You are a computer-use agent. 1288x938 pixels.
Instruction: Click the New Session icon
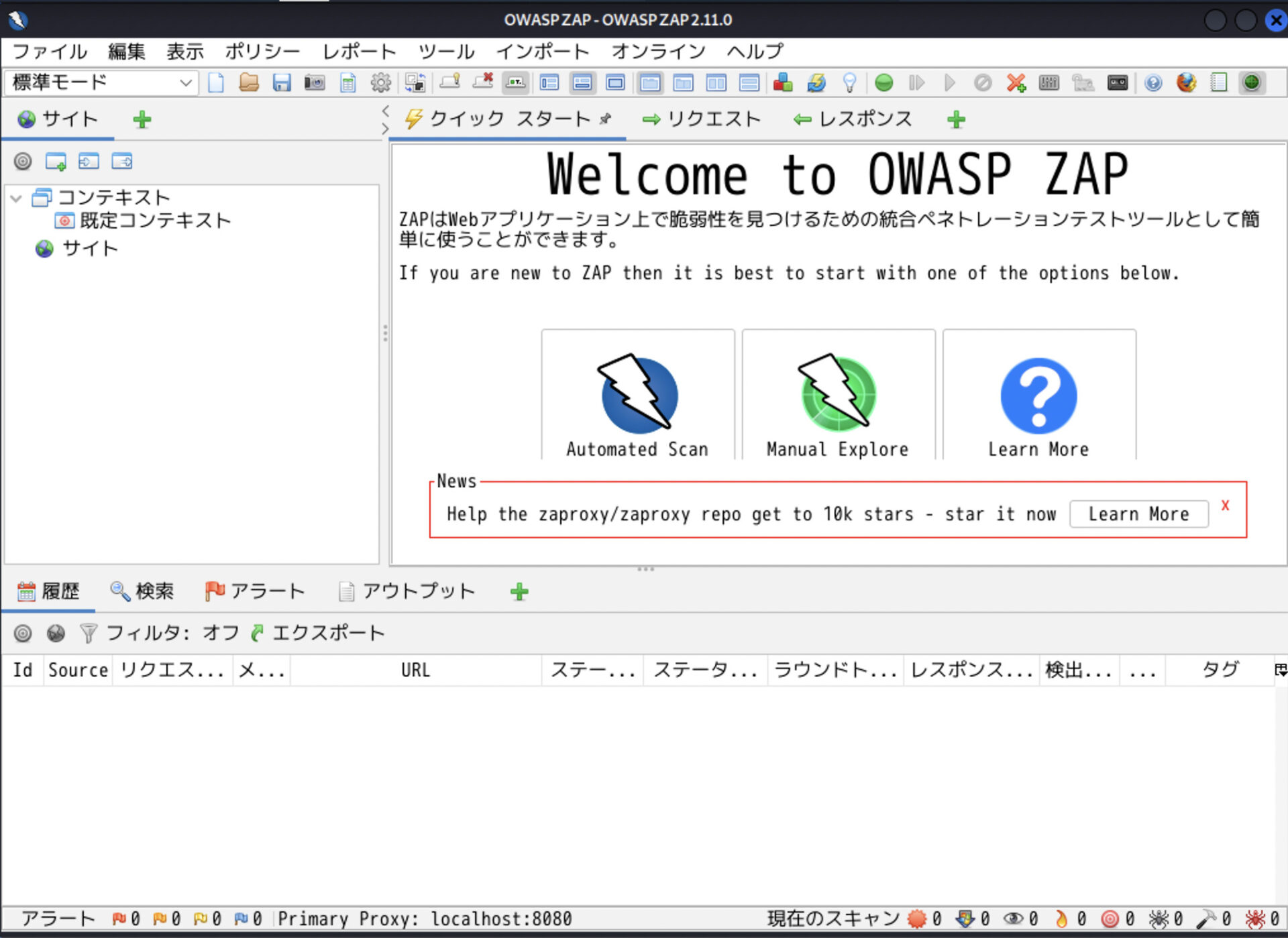click(216, 82)
